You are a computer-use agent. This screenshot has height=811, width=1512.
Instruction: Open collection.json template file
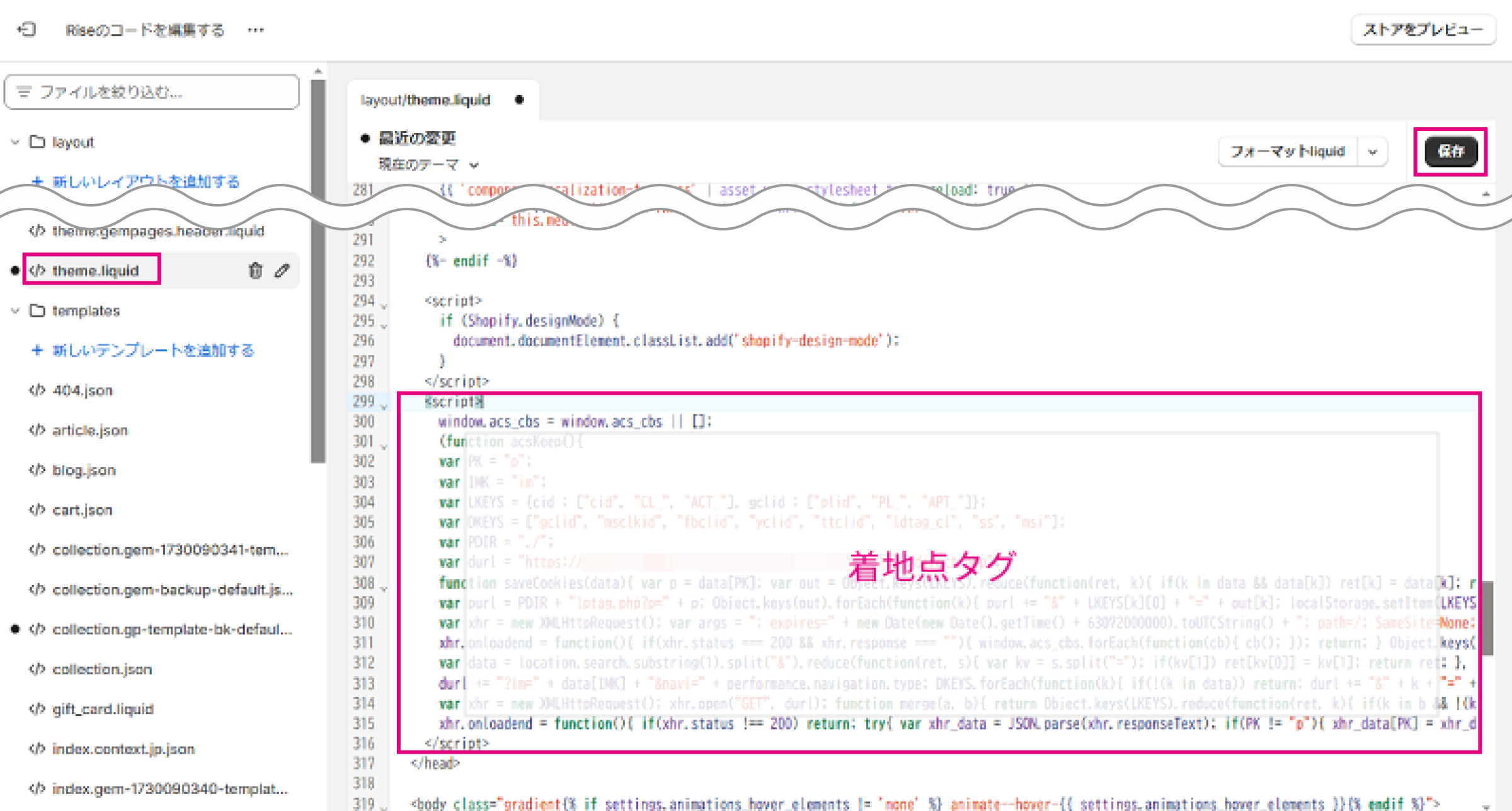[102, 669]
